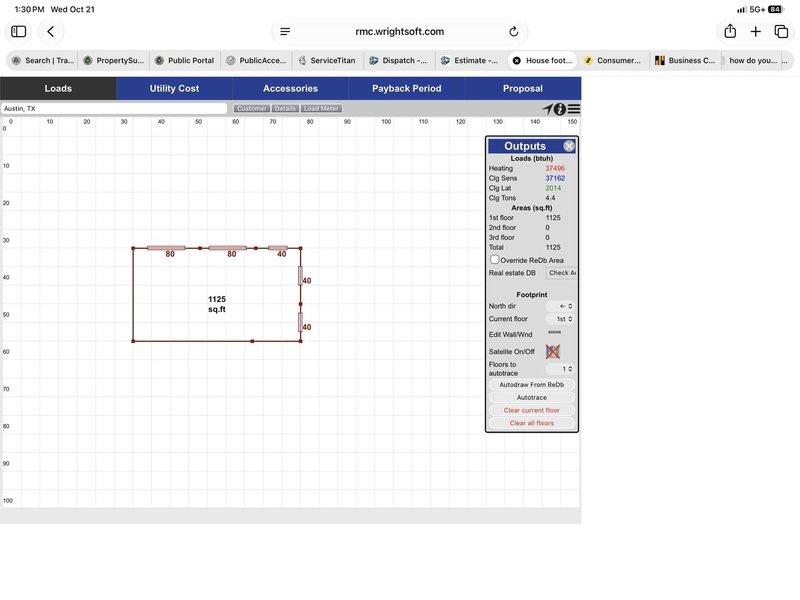800x600 pixels.
Task: Click Clear current floor button
Action: [532, 410]
